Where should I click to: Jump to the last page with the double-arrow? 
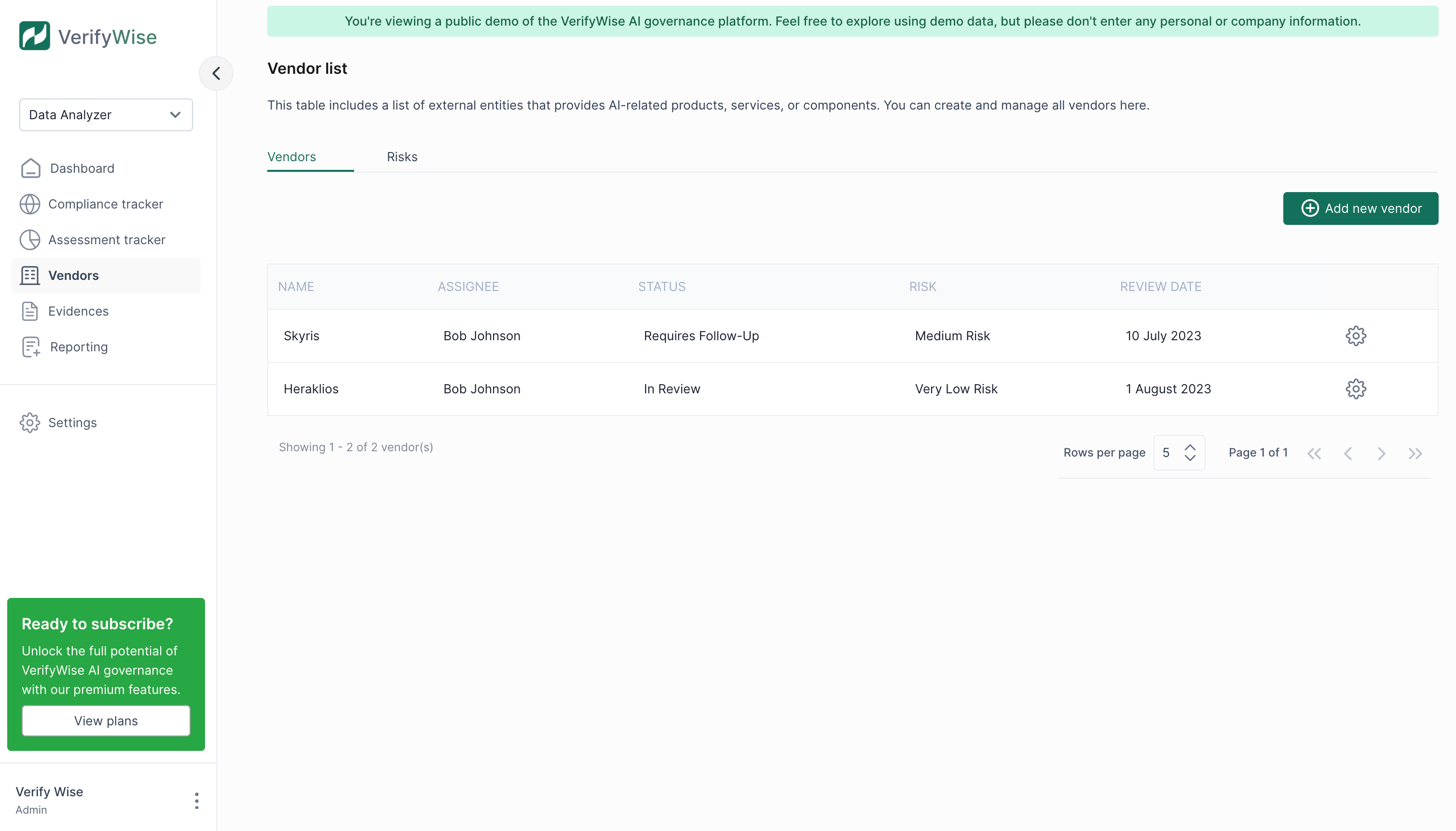point(1415,453)
